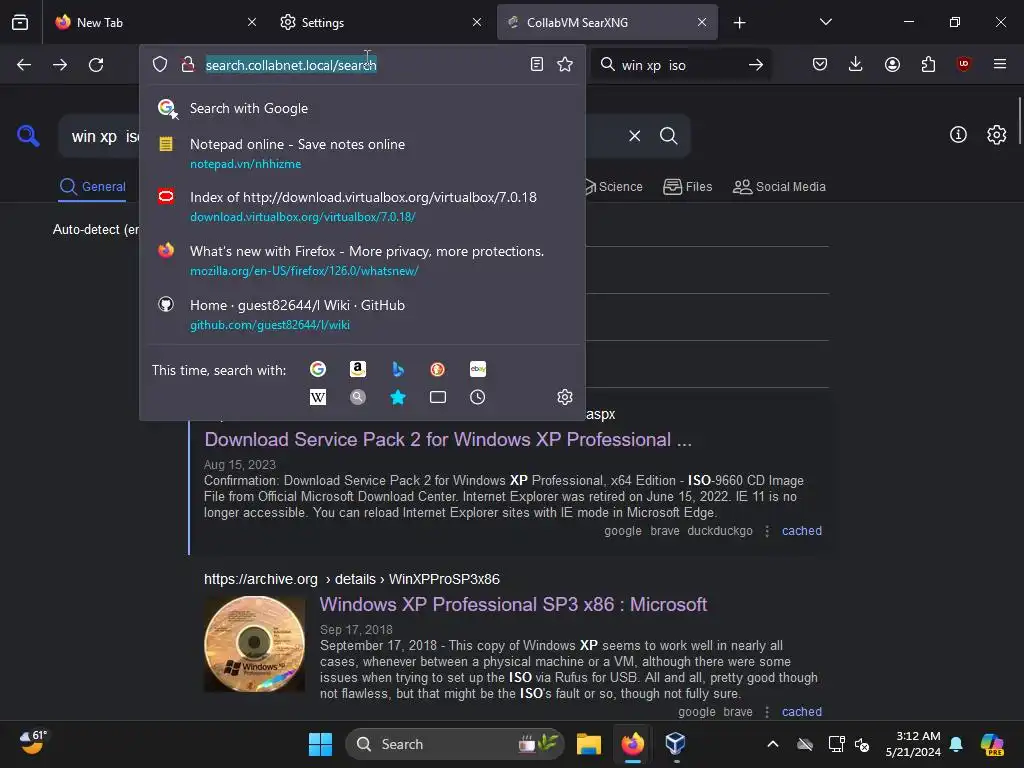Open the weather widget showing 61°
The height and width of the screenshot is (768, 1024).
tap(33, 743)
